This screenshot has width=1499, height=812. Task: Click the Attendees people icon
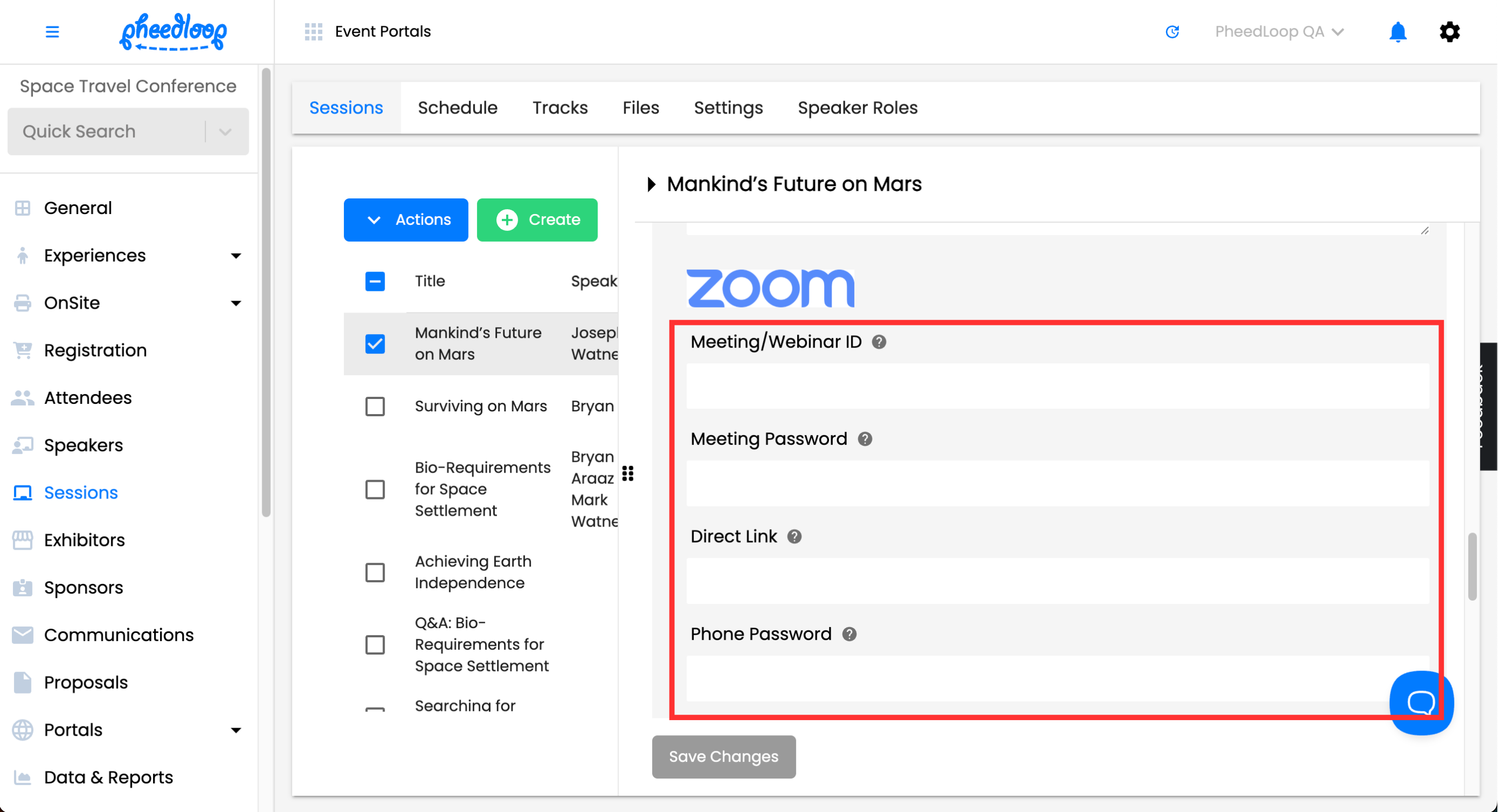22,398
